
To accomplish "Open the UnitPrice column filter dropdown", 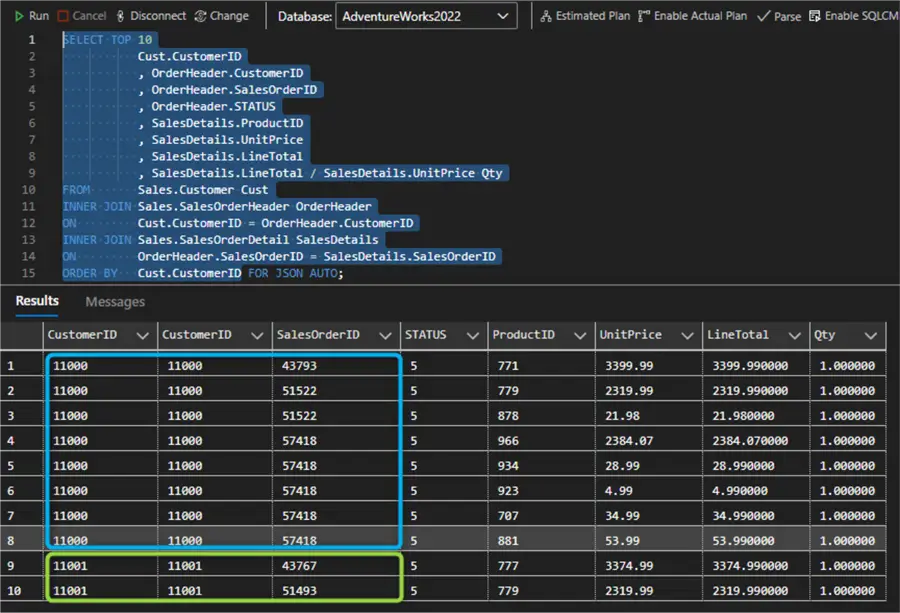I will point(686,335).
